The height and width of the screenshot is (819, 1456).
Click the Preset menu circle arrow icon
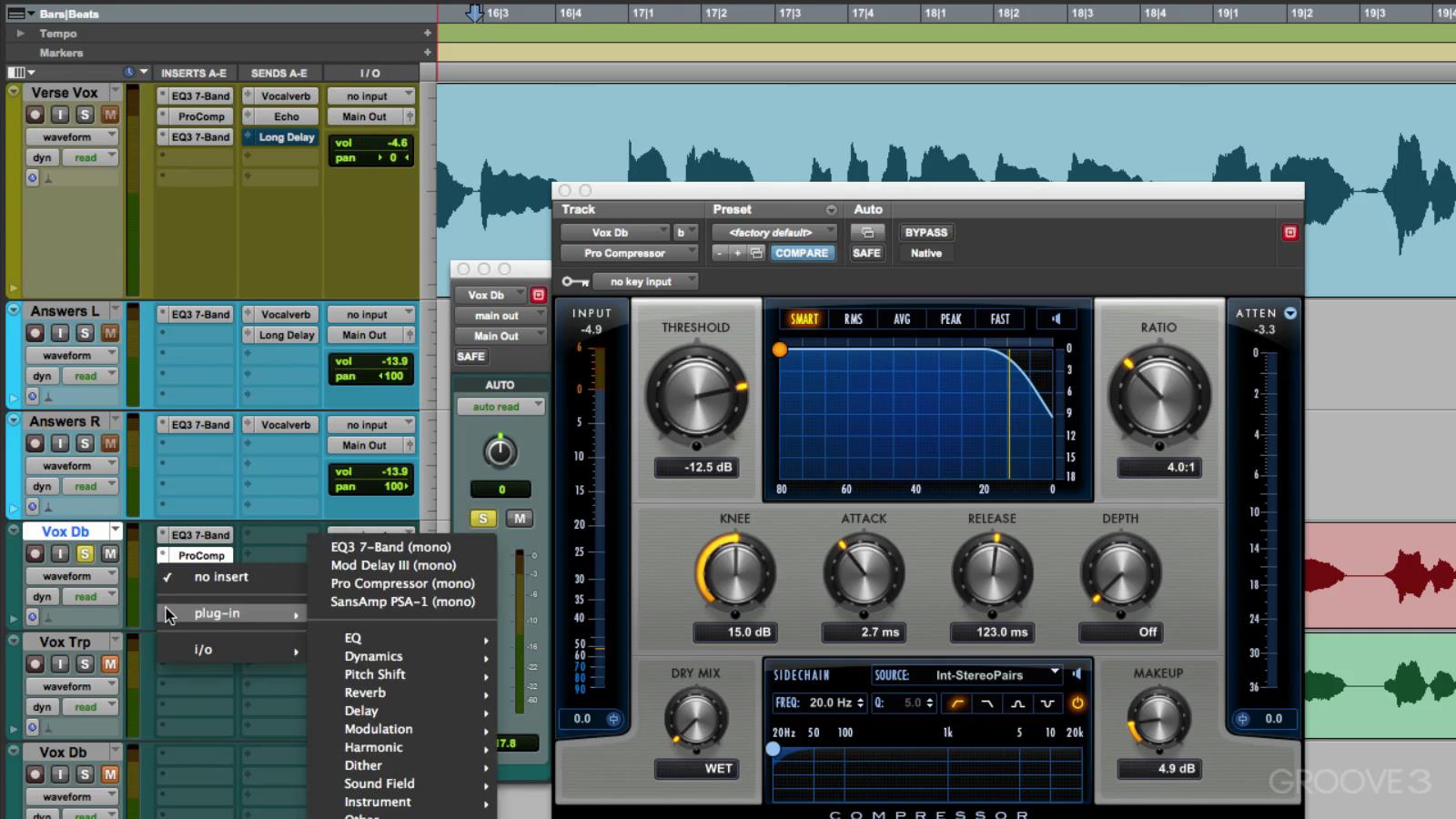click(831, 209)
